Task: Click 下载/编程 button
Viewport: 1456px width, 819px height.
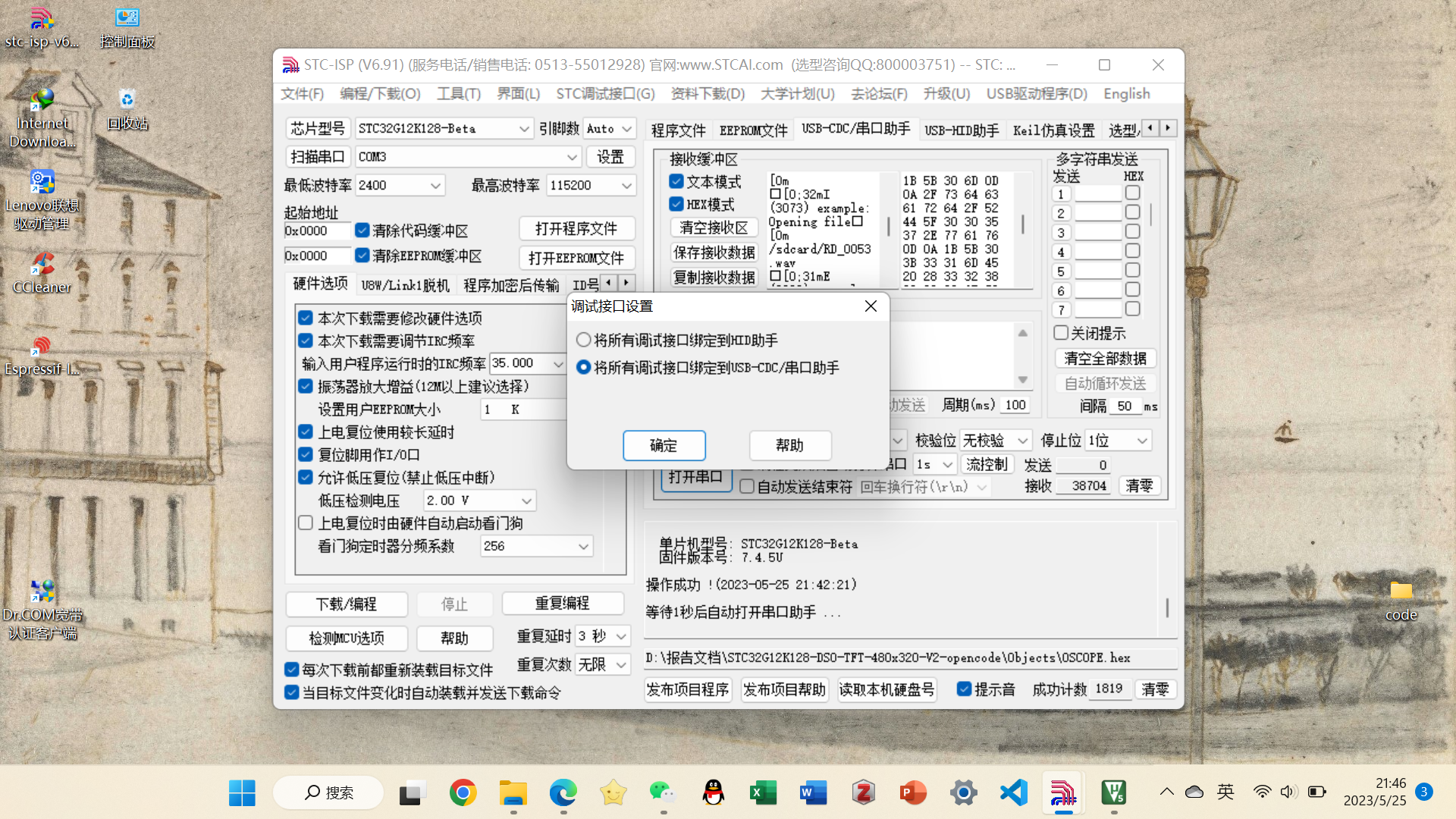Action: click(x=346, y=604)
